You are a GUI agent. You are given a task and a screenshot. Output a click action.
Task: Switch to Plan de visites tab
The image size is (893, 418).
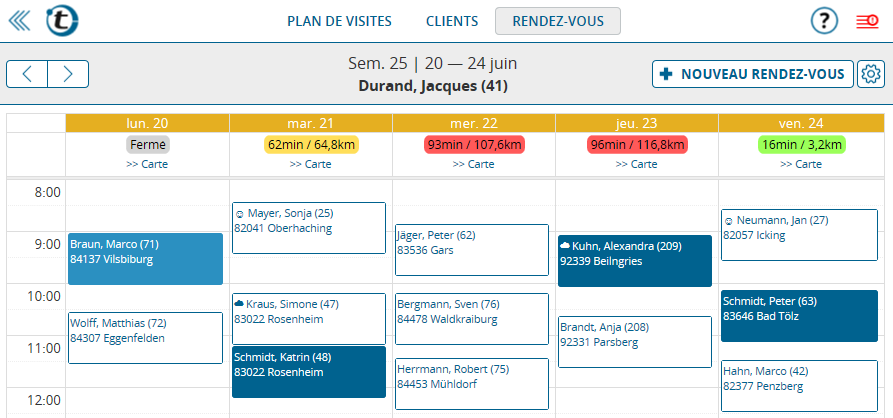click(x=339, y=22)
